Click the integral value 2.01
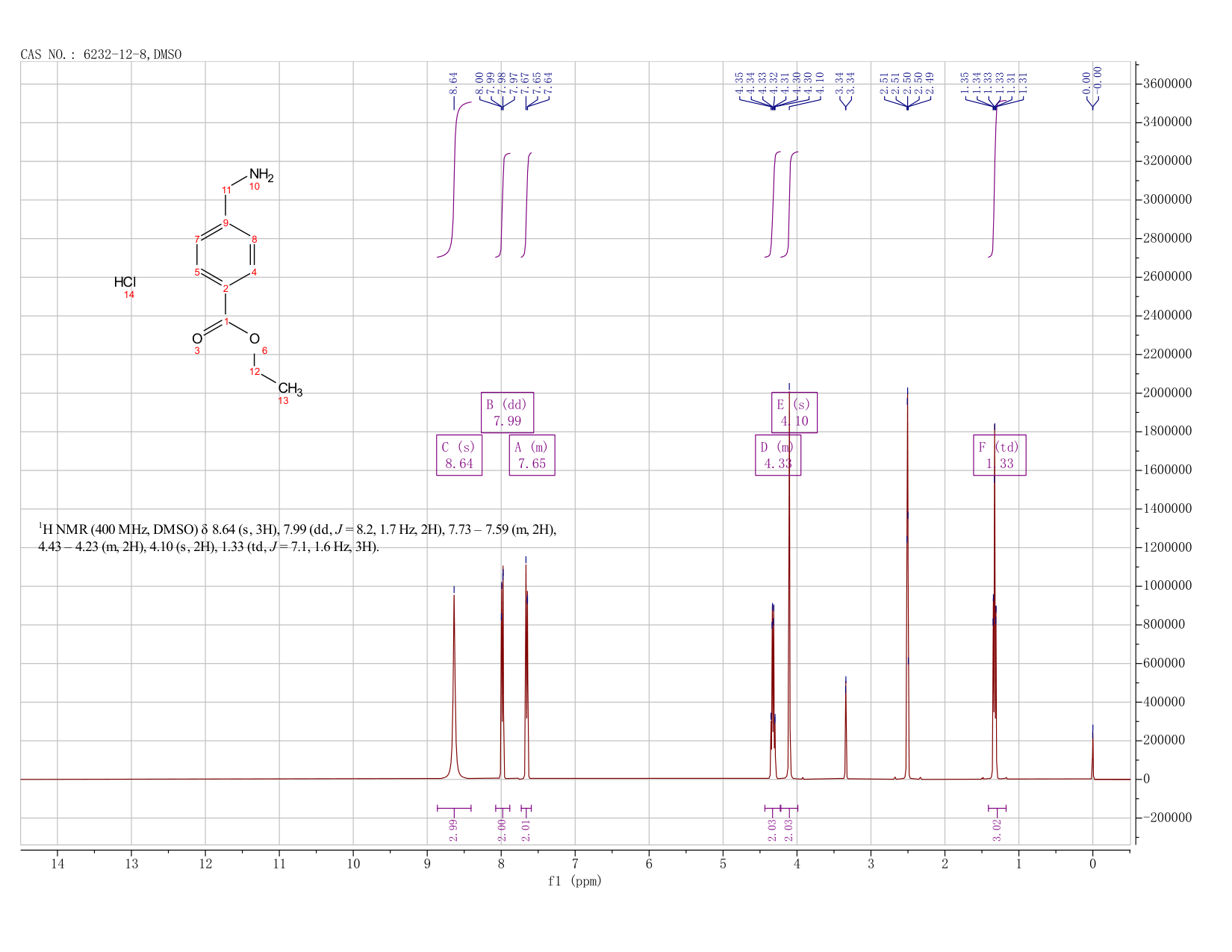 pyautogui.click(x=526, y=830)
